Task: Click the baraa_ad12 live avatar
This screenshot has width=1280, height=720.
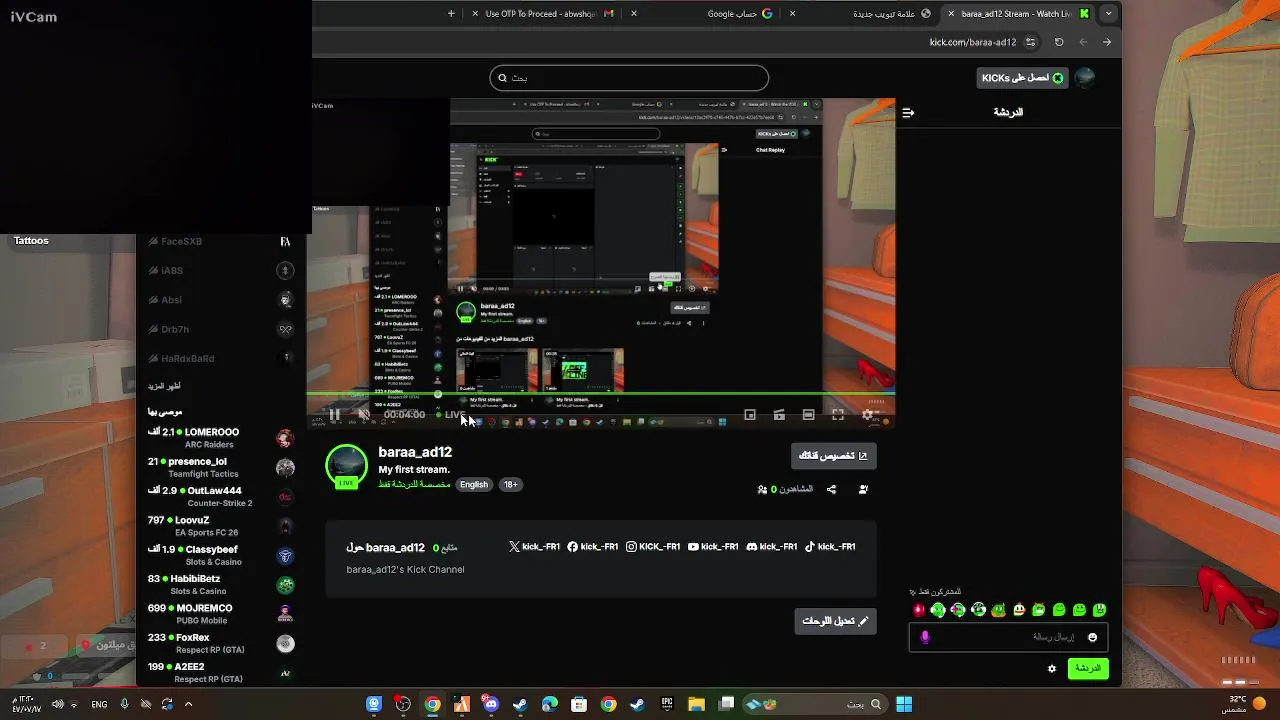Action: (346, 467)
